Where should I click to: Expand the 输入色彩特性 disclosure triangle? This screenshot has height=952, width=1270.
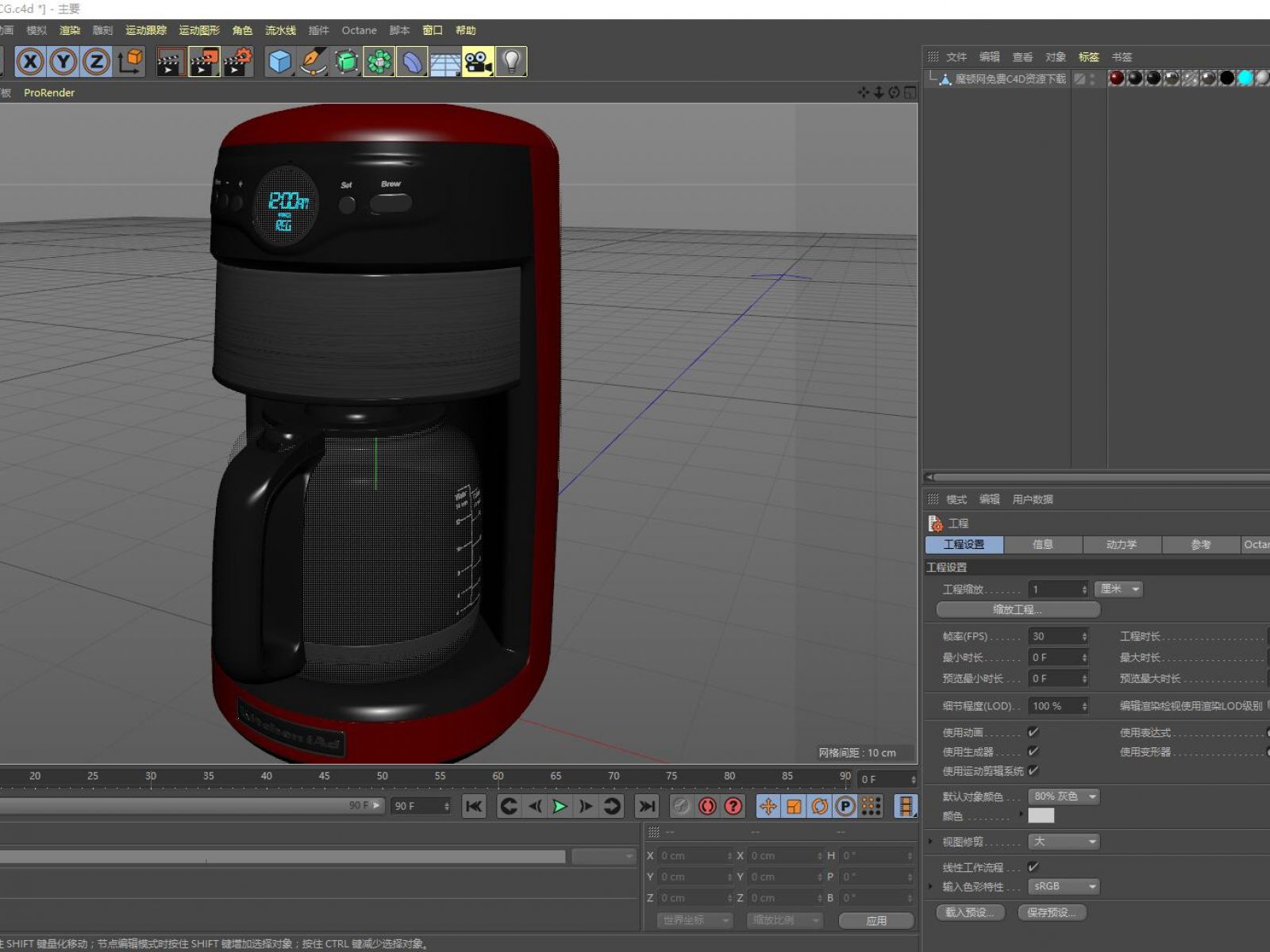point(931,886)
